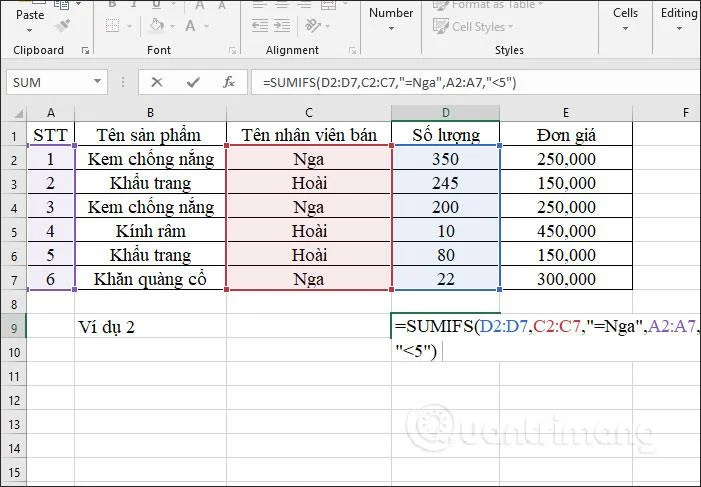Click the 'Khẩu trang' cell in row 3

[x=150, y=182]
